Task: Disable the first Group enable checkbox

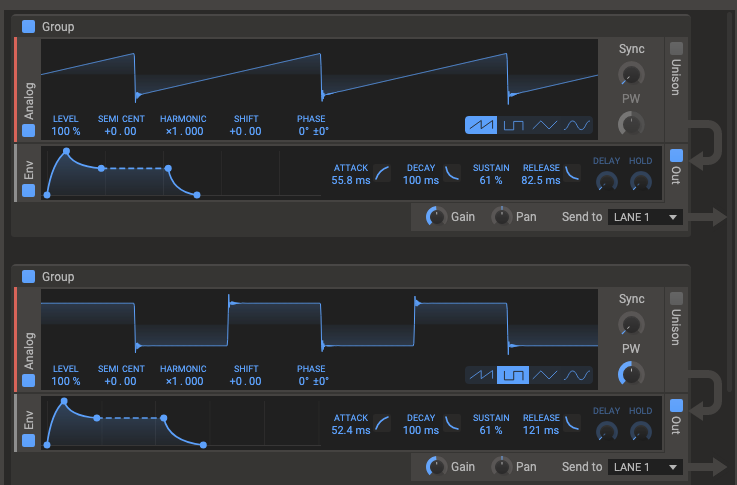Action: tap(28, 27)
